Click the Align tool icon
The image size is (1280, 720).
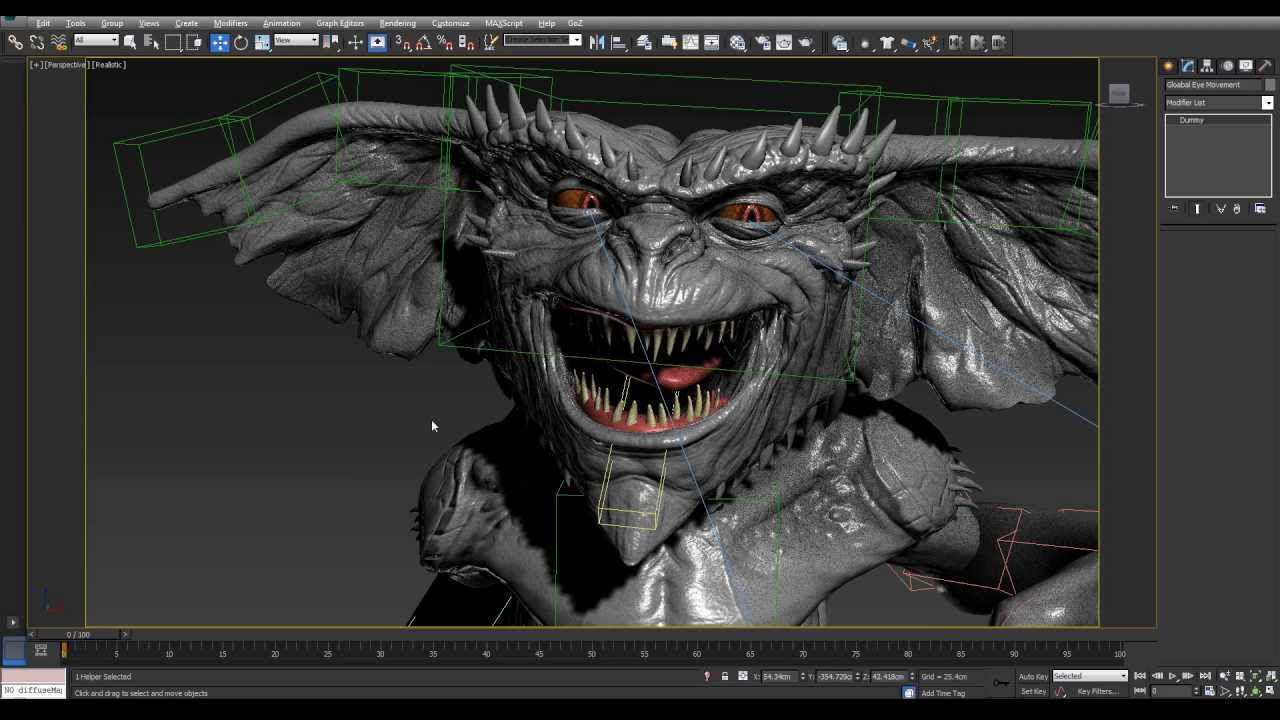tap(619, 42)
